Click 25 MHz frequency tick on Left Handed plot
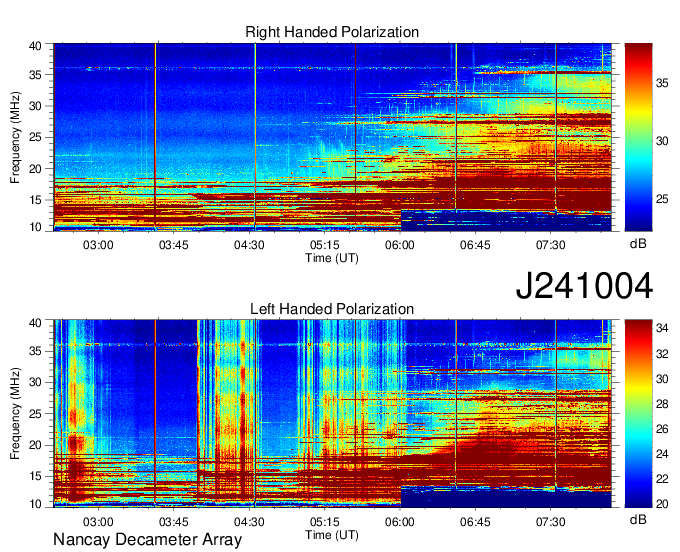This screenshot has width=680, height=552. pyautogui.click(x=36, y=414)
